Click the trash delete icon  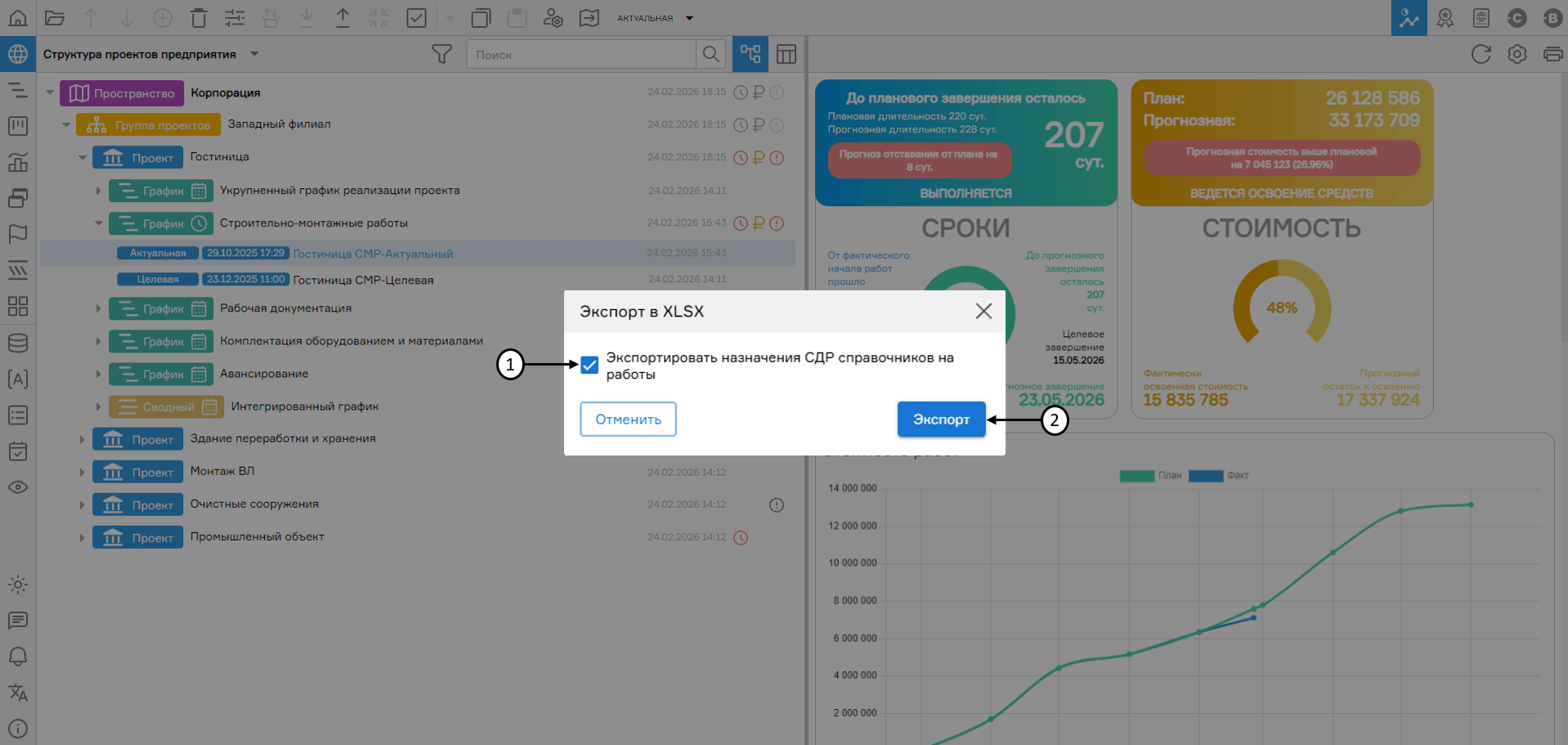pyautogui.click(x=199, y=17)
